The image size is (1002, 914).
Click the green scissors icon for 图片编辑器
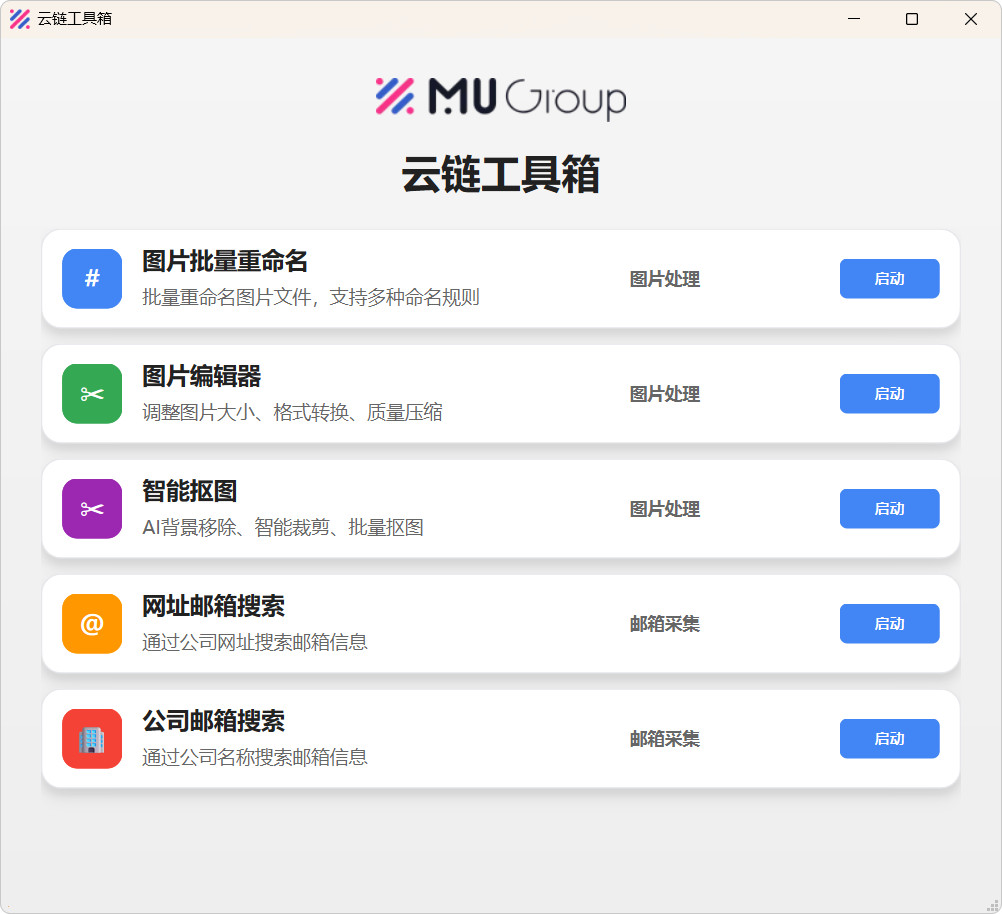click(x=92, y=394)
